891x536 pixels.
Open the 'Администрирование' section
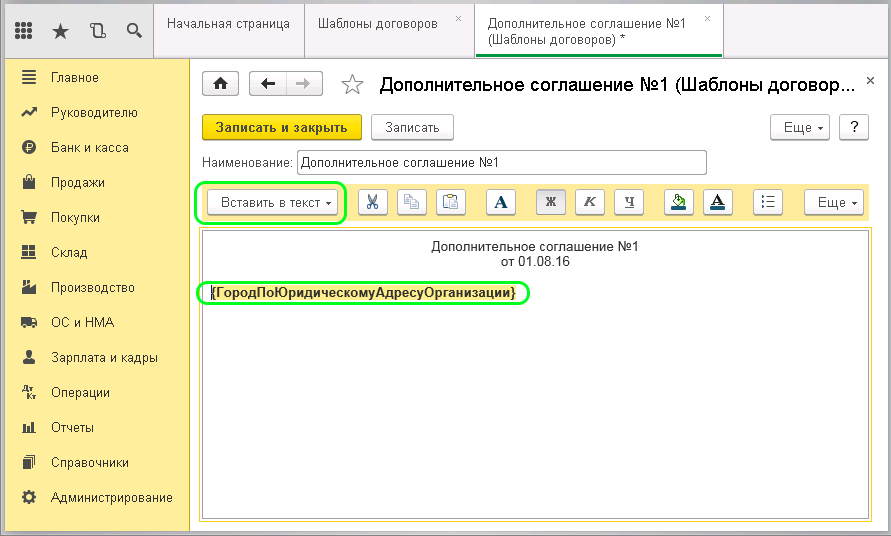(97, 497)
